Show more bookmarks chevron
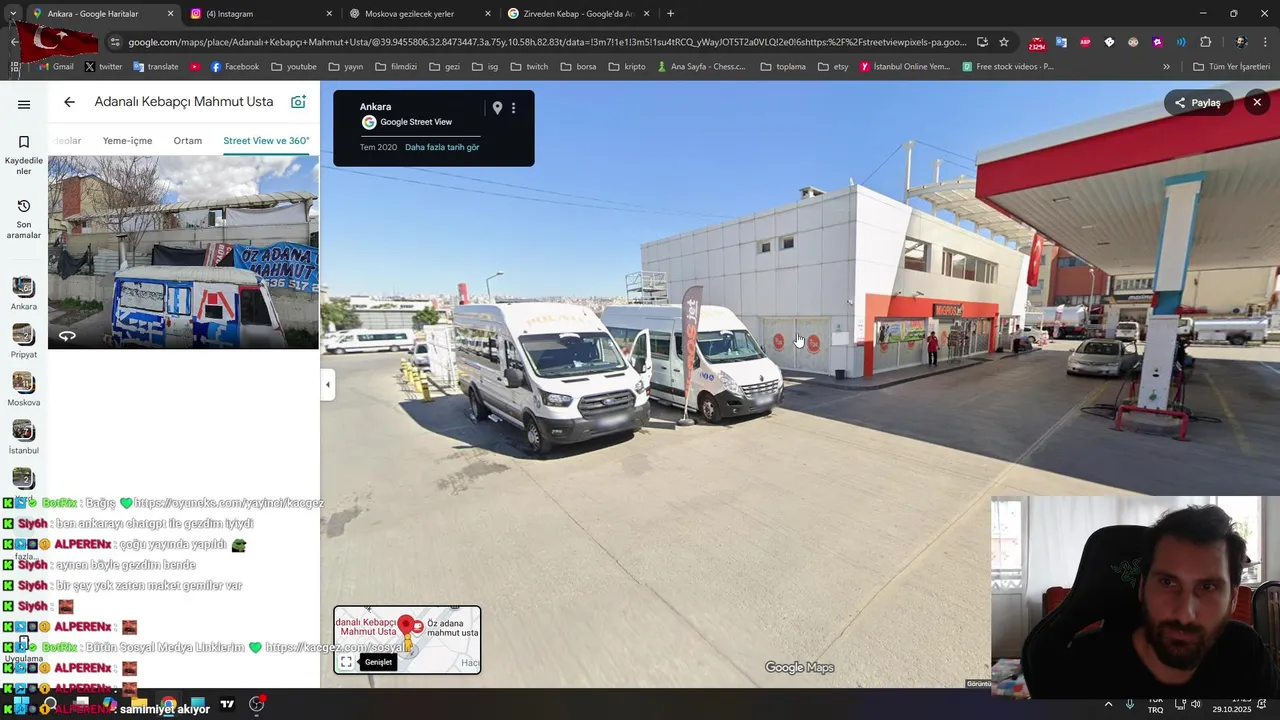This screenshot has height=720, width=1280. (1166, 67)
